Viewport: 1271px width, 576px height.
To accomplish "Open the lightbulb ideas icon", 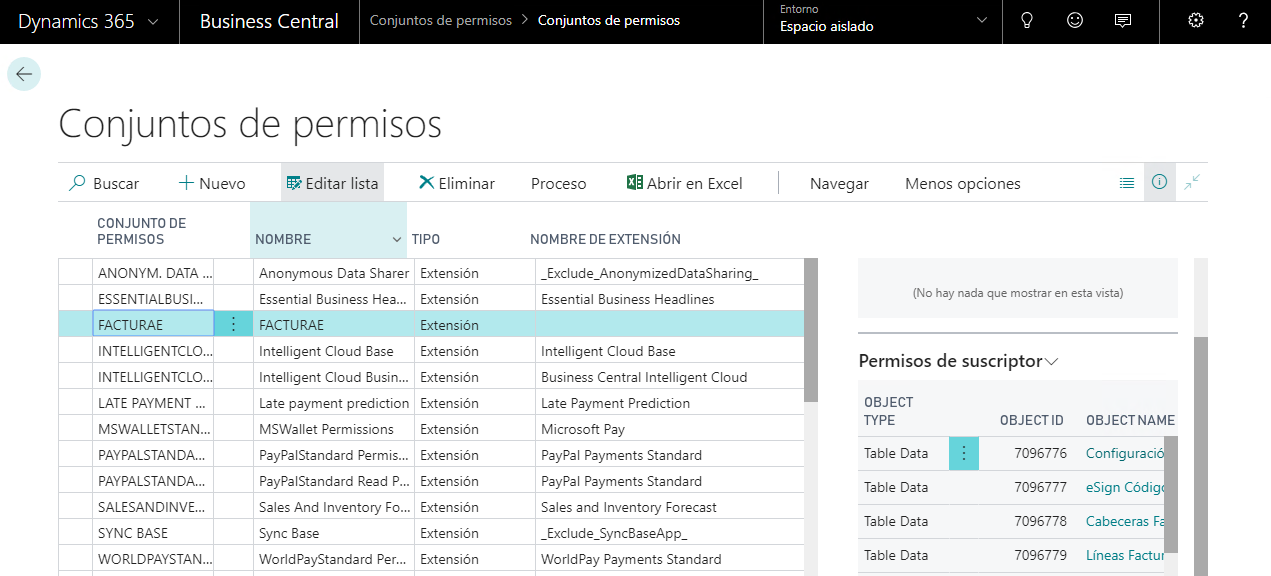I will coord(1026,20).
